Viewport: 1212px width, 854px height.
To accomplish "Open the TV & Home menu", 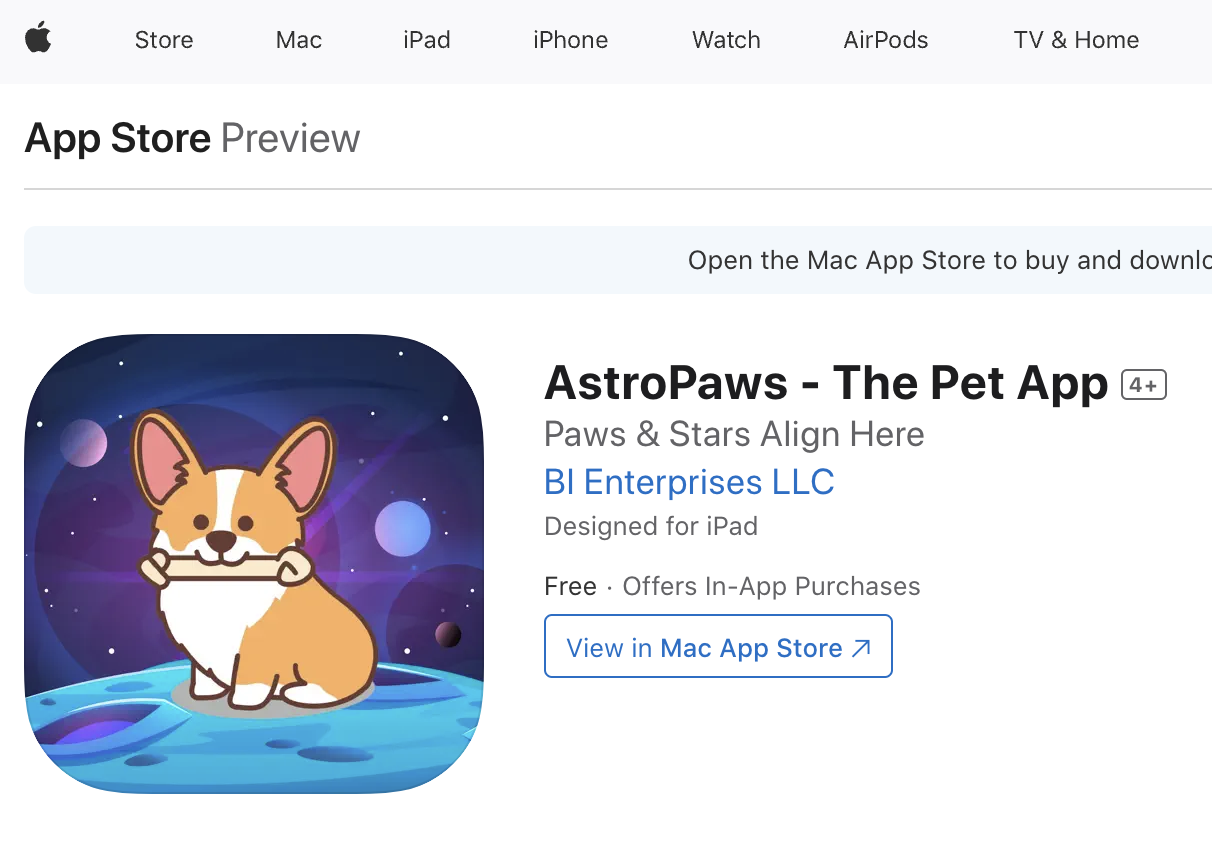I will point(1077,40).
